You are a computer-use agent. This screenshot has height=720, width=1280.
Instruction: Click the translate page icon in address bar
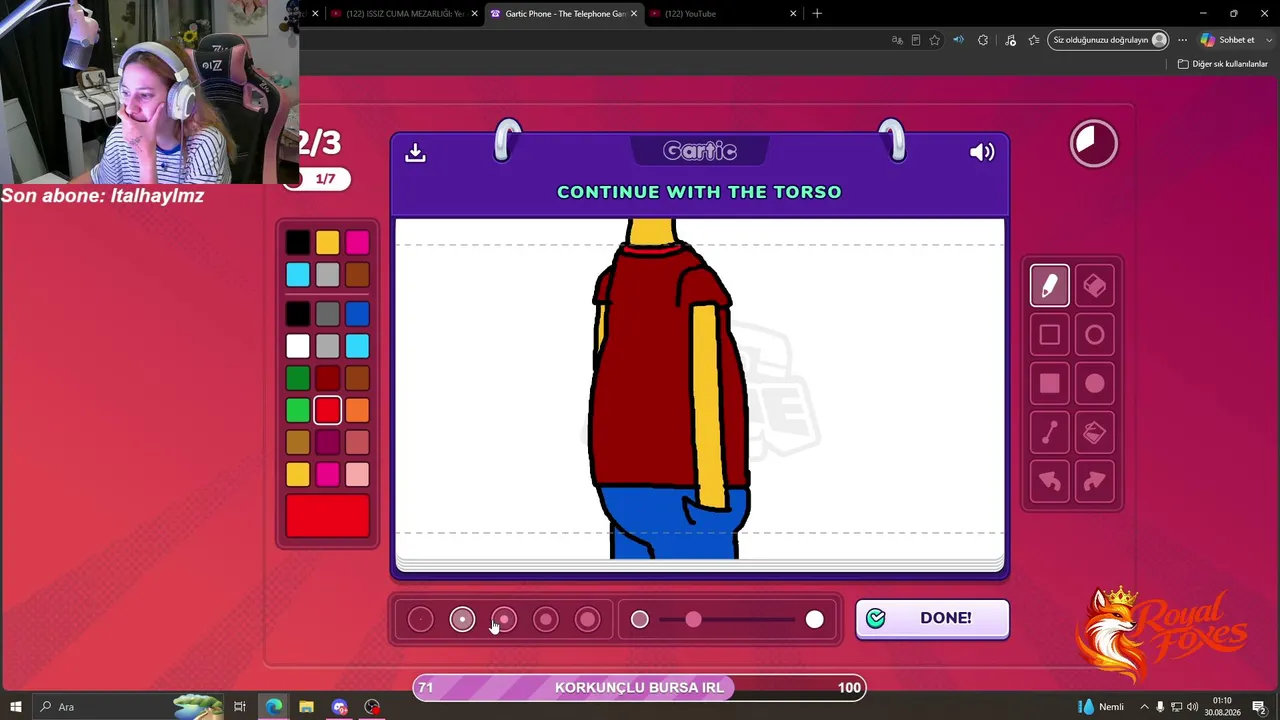897,40
